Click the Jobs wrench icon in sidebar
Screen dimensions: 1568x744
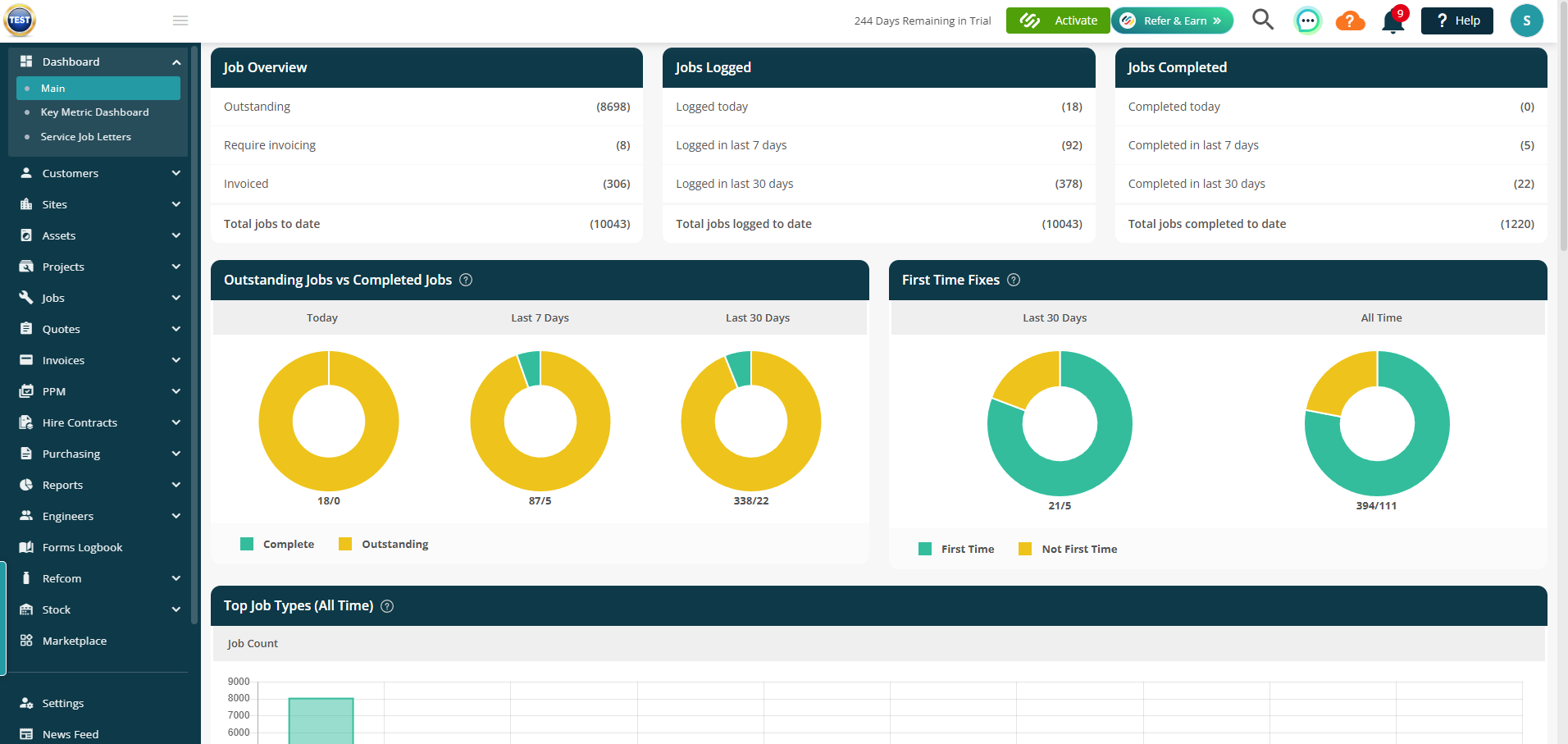pyautogui.click(x=26, y=298)
